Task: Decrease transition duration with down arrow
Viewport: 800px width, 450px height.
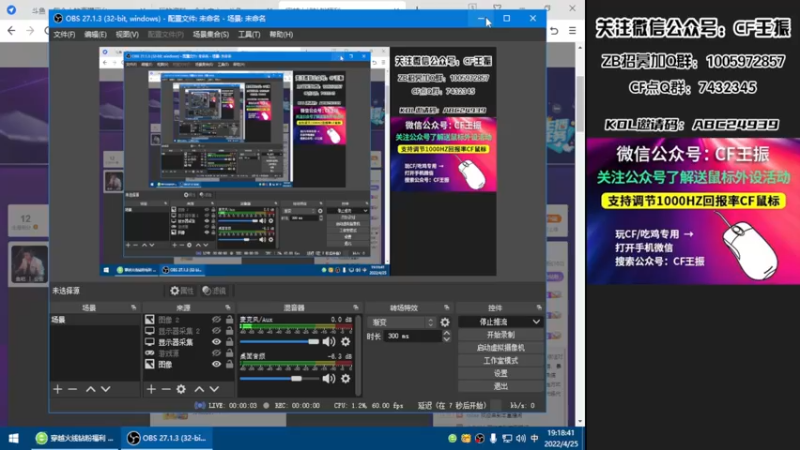Action: tap(446, 339)
